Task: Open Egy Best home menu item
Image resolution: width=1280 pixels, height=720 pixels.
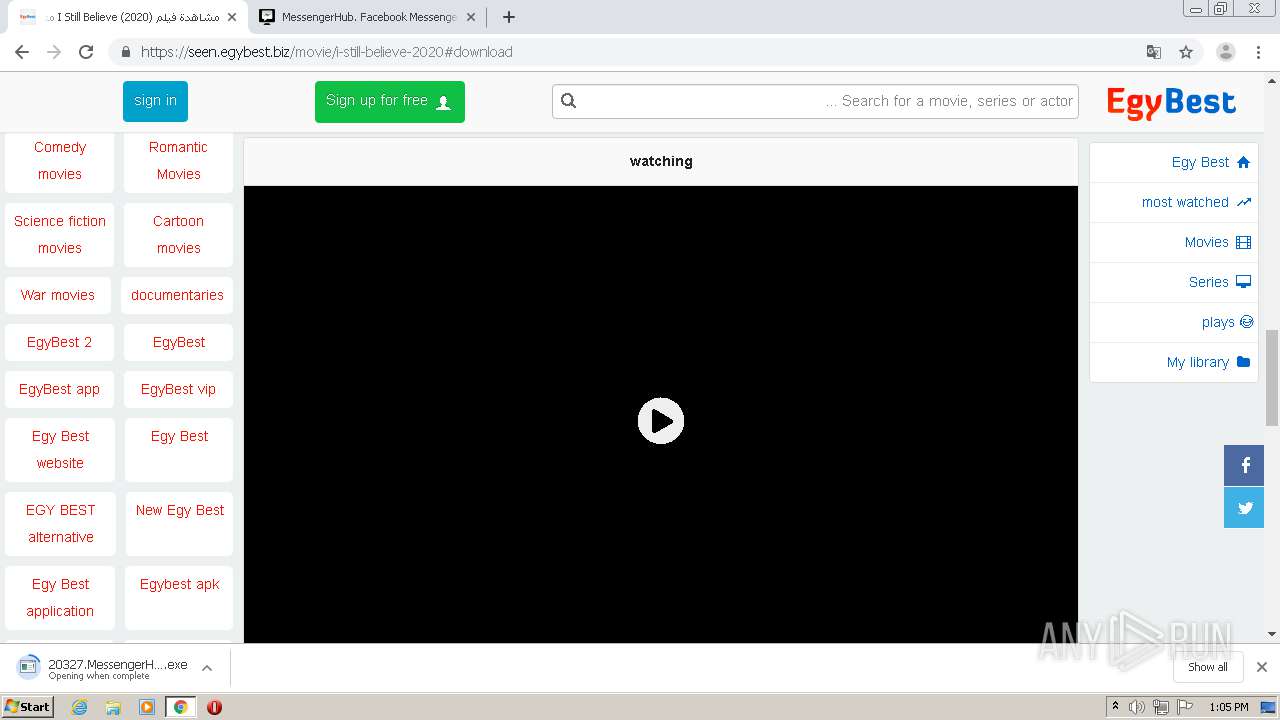Action: click(x=1173, y=162)
